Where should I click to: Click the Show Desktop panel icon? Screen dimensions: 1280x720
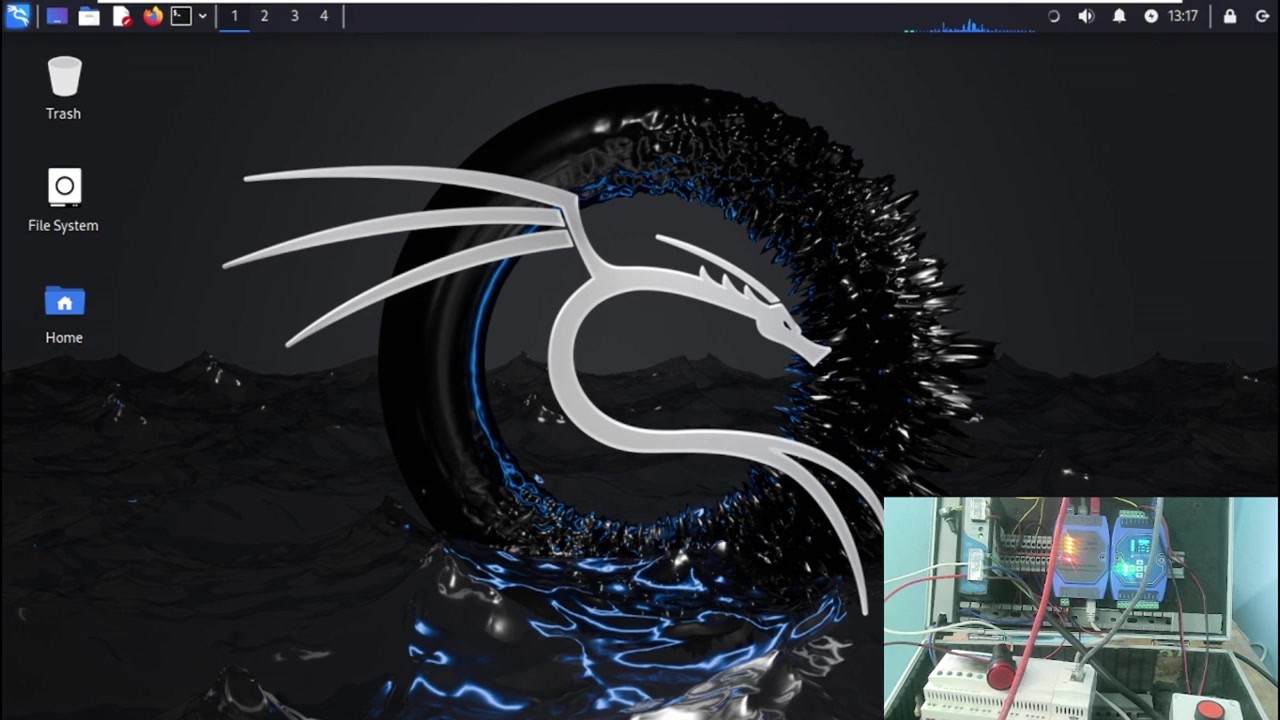pos(57,16)
